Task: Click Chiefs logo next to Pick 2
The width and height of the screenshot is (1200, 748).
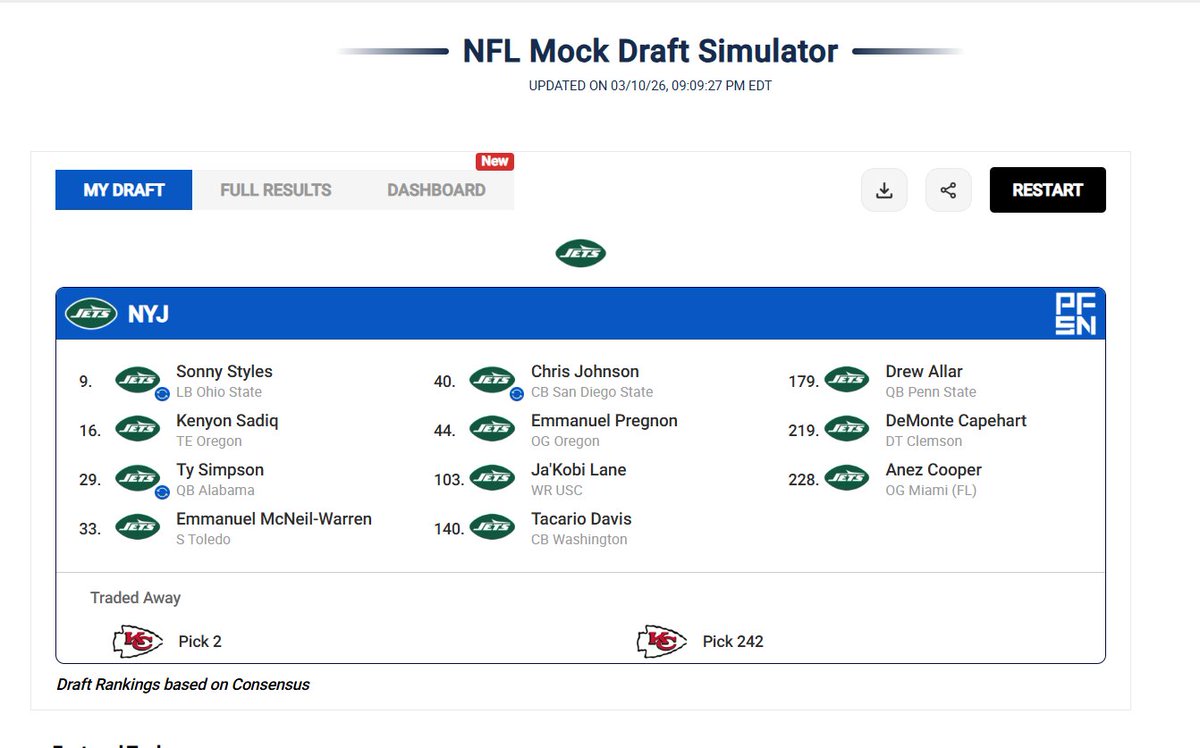Action: click(x=138, y=641)
